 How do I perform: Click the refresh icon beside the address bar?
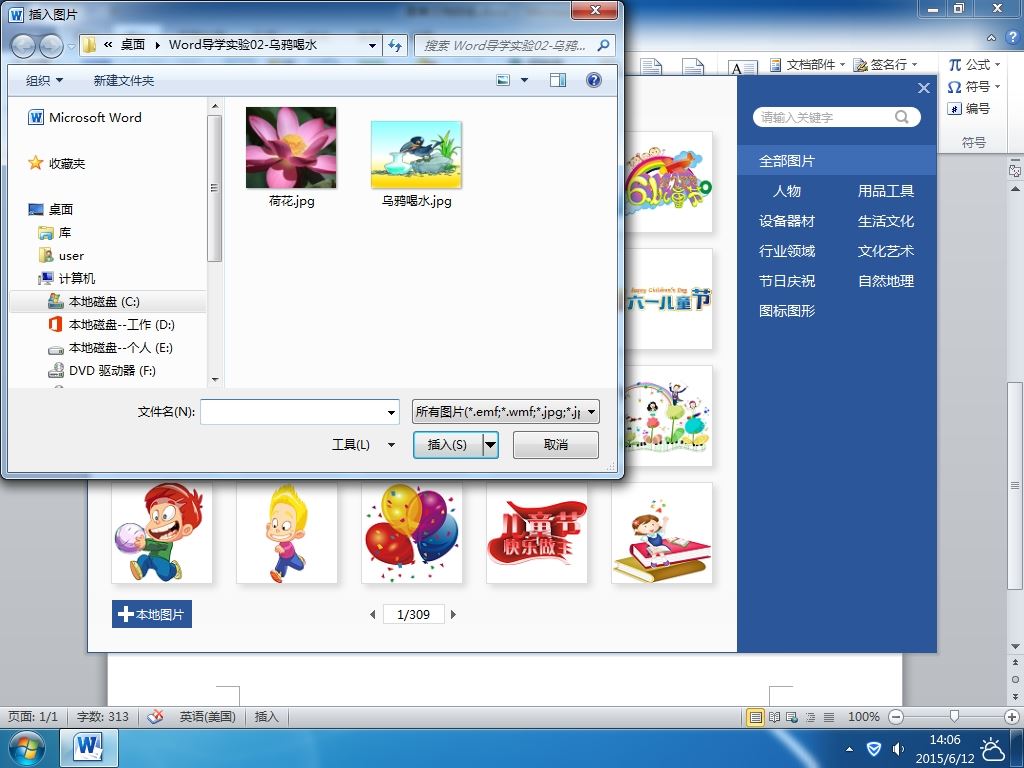point(395,45)
